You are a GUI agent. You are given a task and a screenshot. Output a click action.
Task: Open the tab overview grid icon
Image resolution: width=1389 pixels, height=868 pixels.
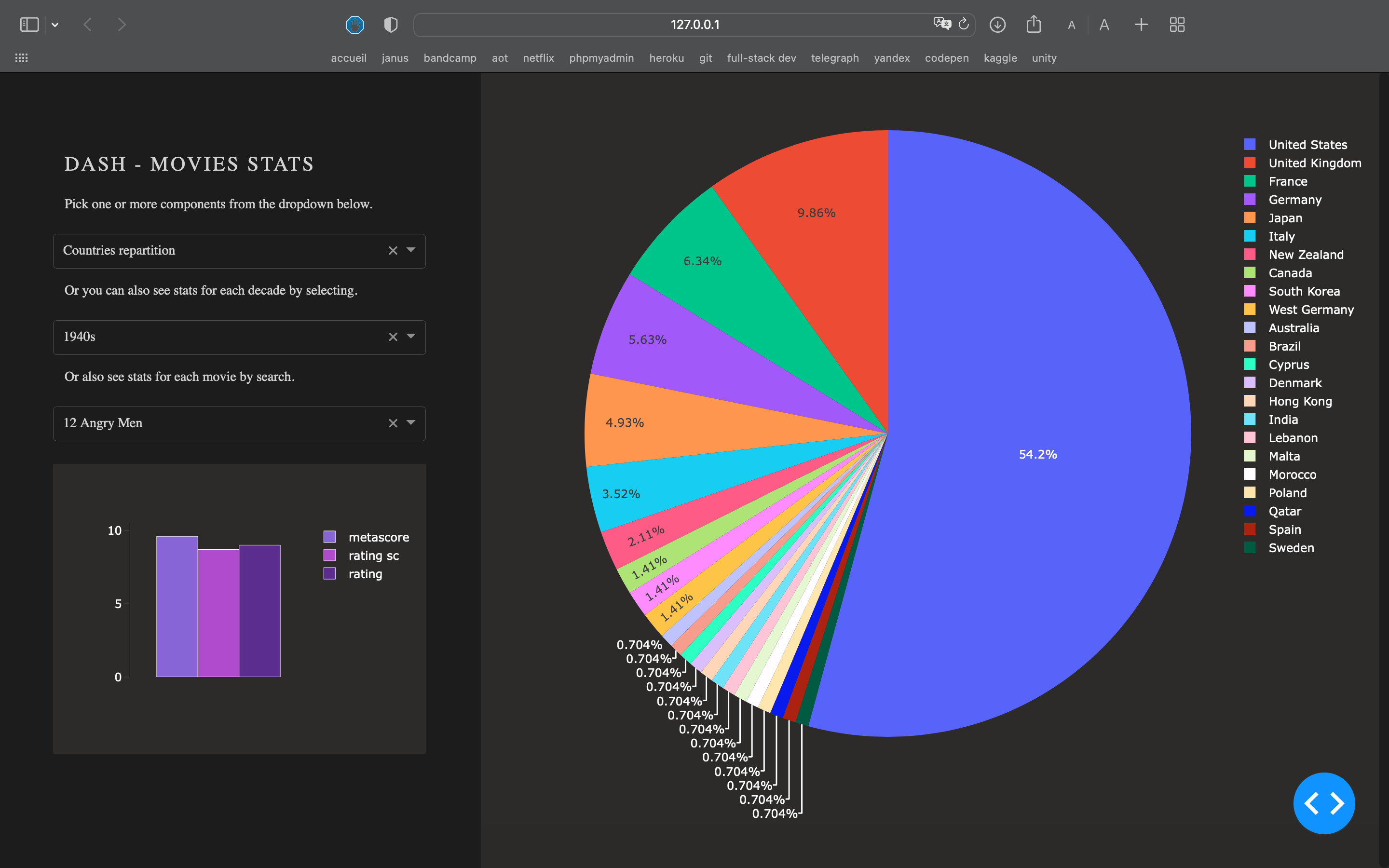coord(1177,25)
